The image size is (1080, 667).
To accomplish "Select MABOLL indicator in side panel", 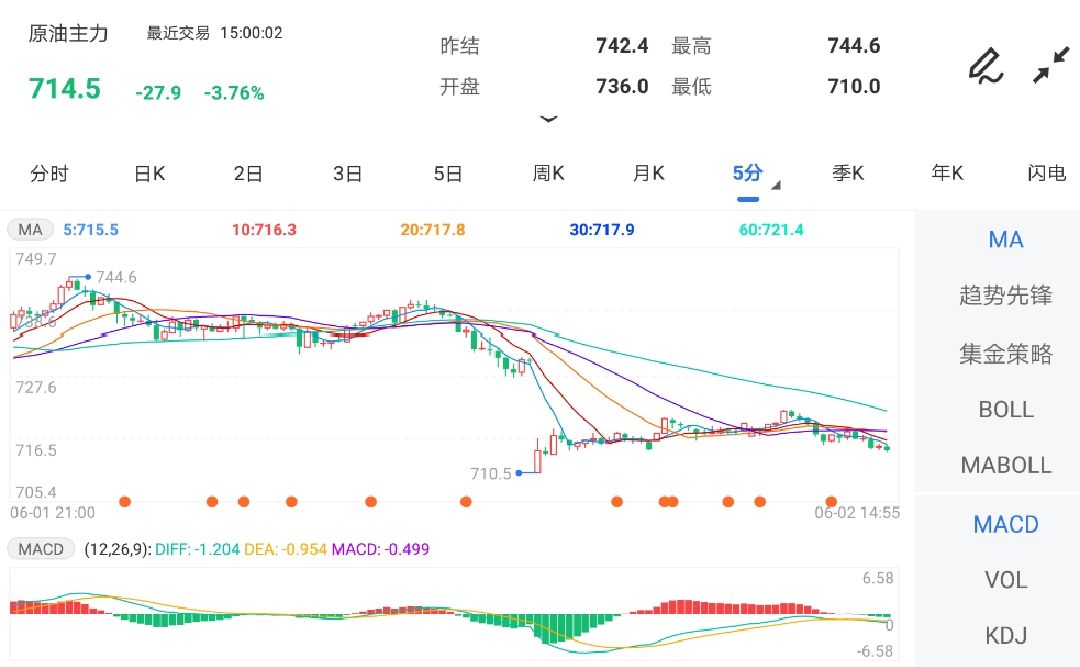I will [1005, 465].
